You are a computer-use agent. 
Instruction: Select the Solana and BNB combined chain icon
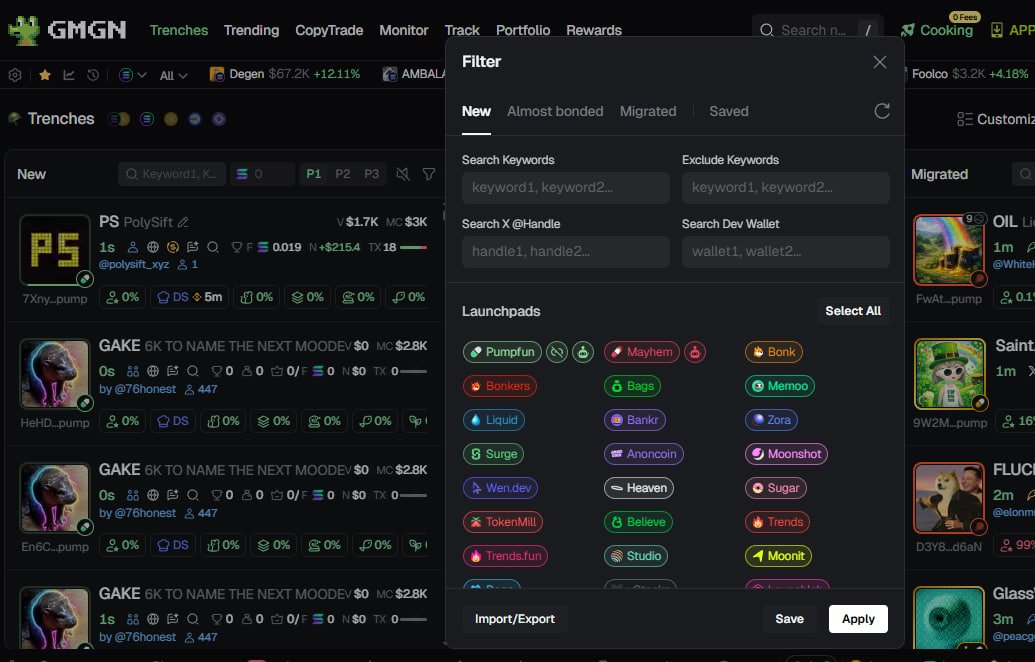coord(119,119)
